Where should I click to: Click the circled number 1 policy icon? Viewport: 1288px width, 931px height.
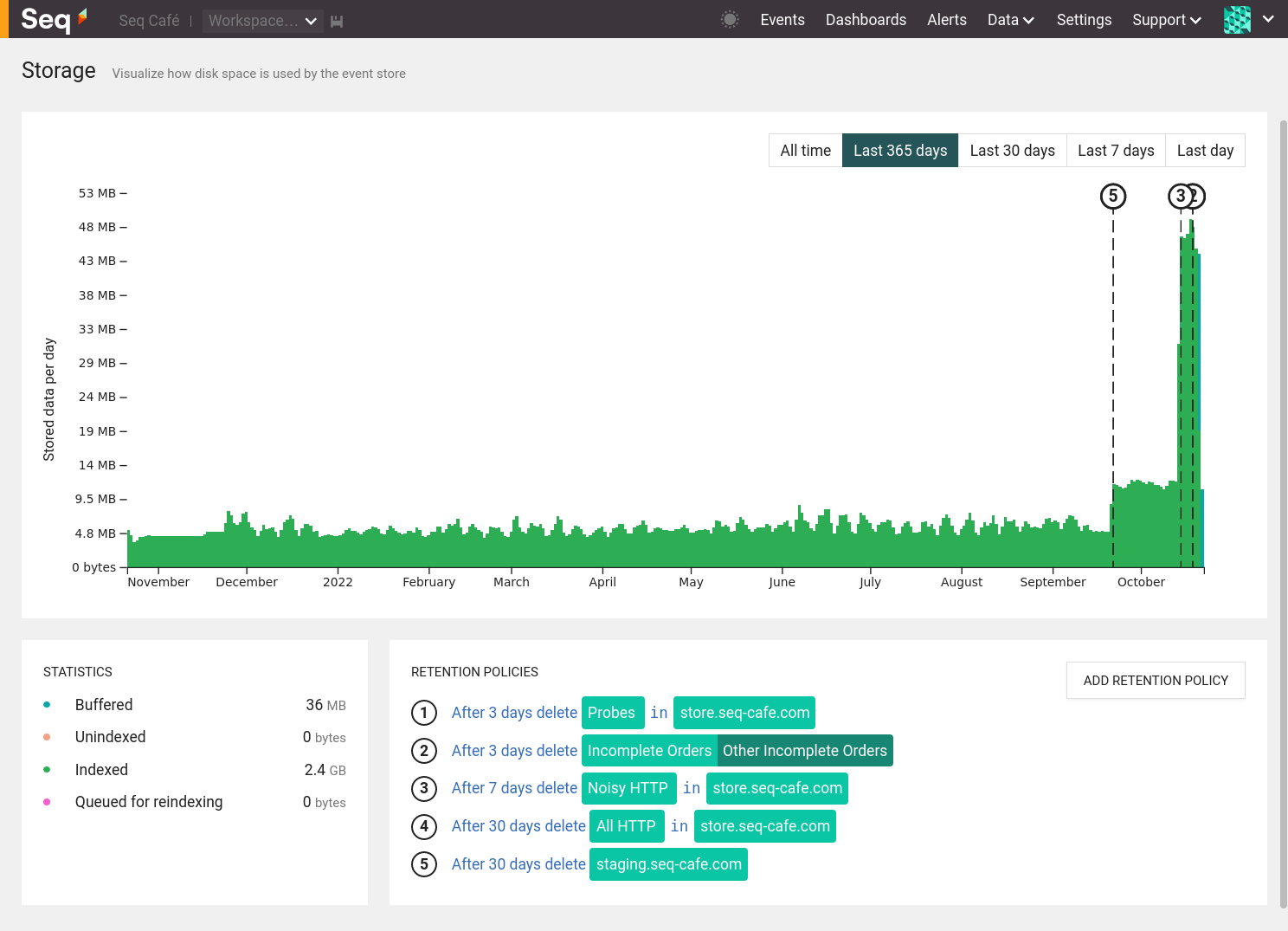(x=424, y=713)
